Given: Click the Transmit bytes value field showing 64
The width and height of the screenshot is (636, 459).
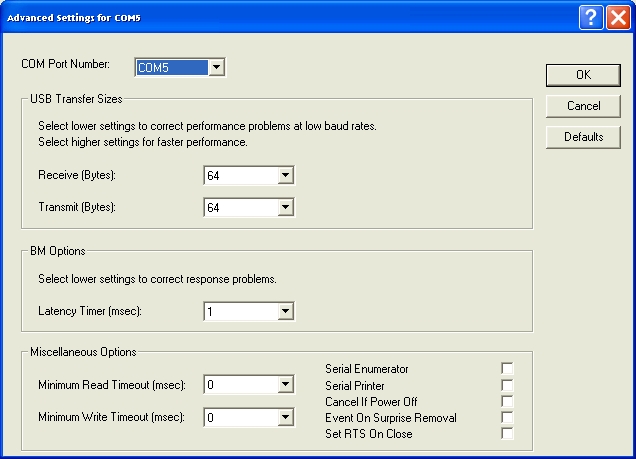Looking at the screenshot, I should pos(241,207).
